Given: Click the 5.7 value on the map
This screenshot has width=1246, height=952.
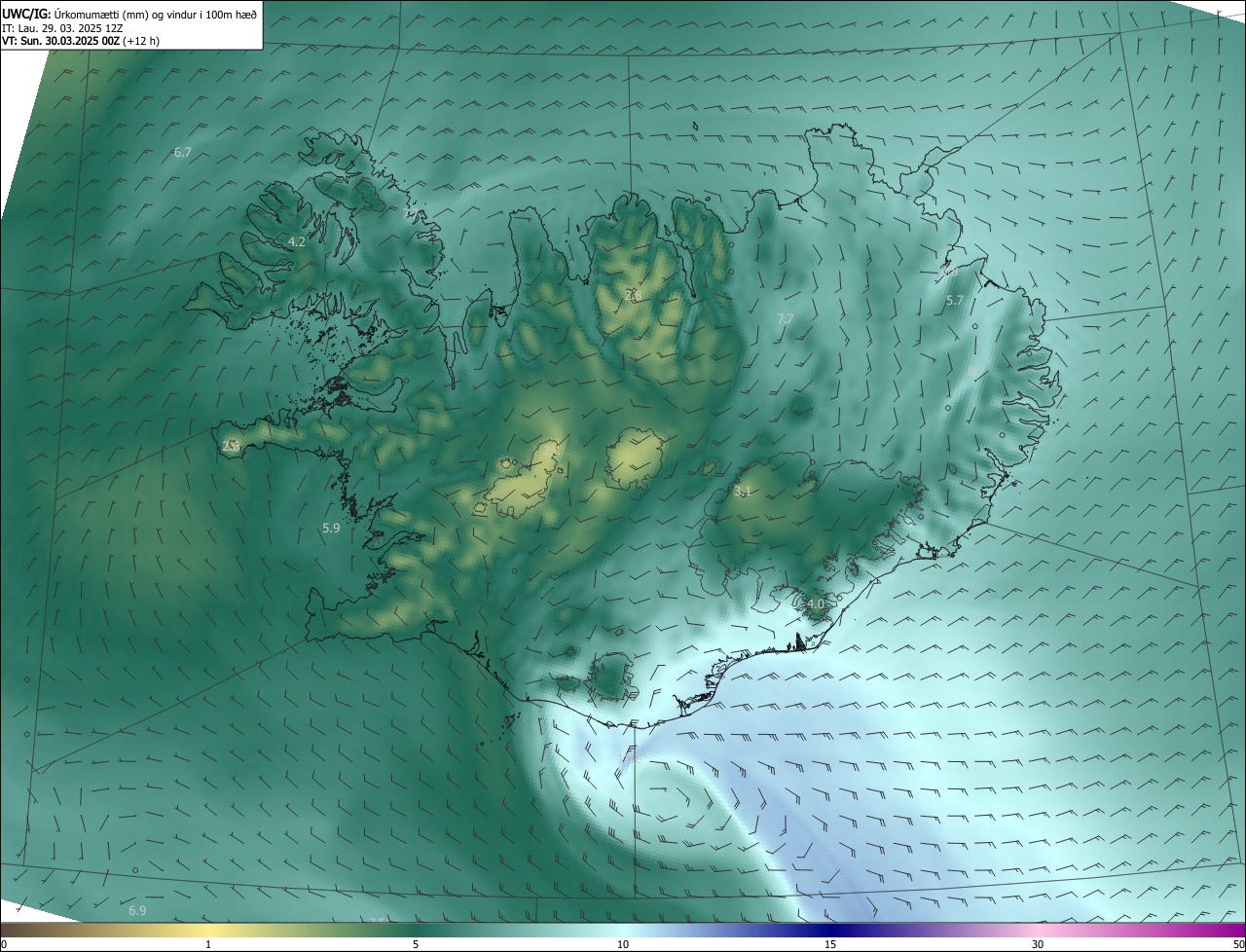Looking at the screenshot, I should pyautogui.click(x=954, y=301).
